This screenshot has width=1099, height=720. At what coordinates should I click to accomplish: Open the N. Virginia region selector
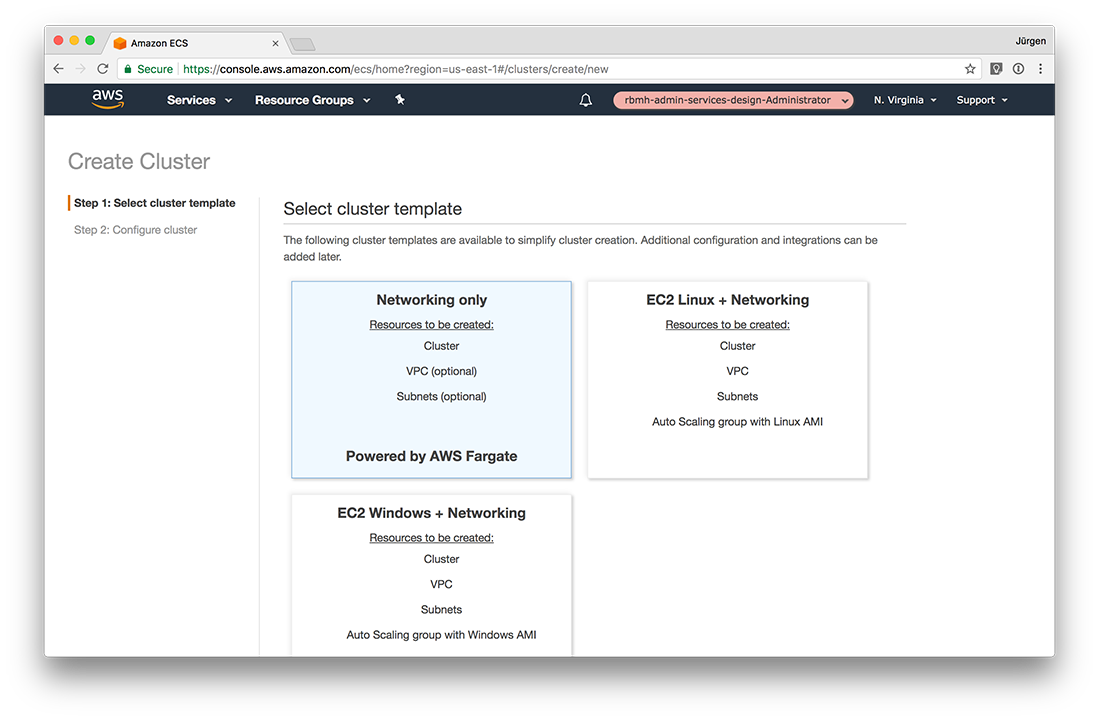(x=905, y=100)
